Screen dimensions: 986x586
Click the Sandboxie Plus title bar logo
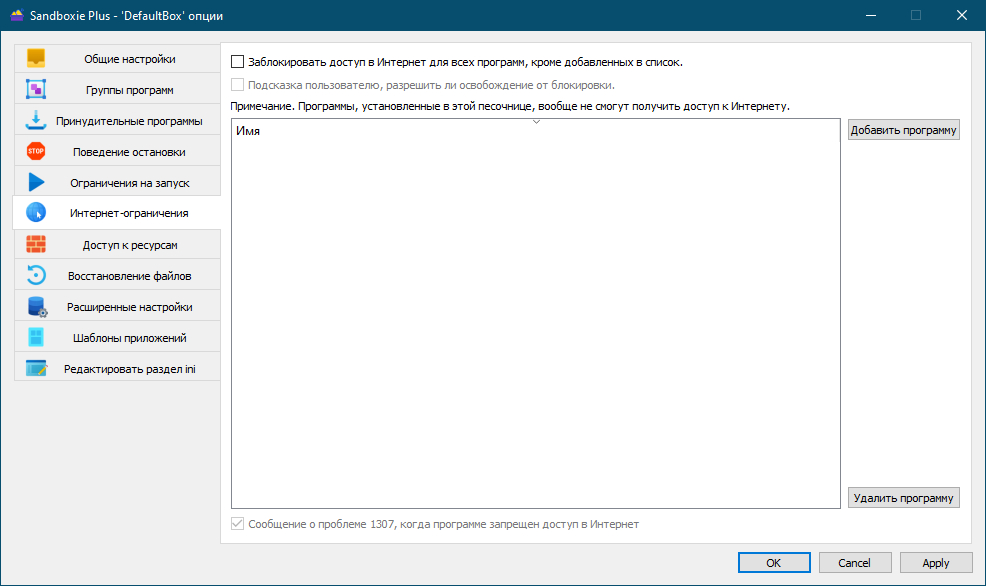pyautogui.click(x=16, y=15)
